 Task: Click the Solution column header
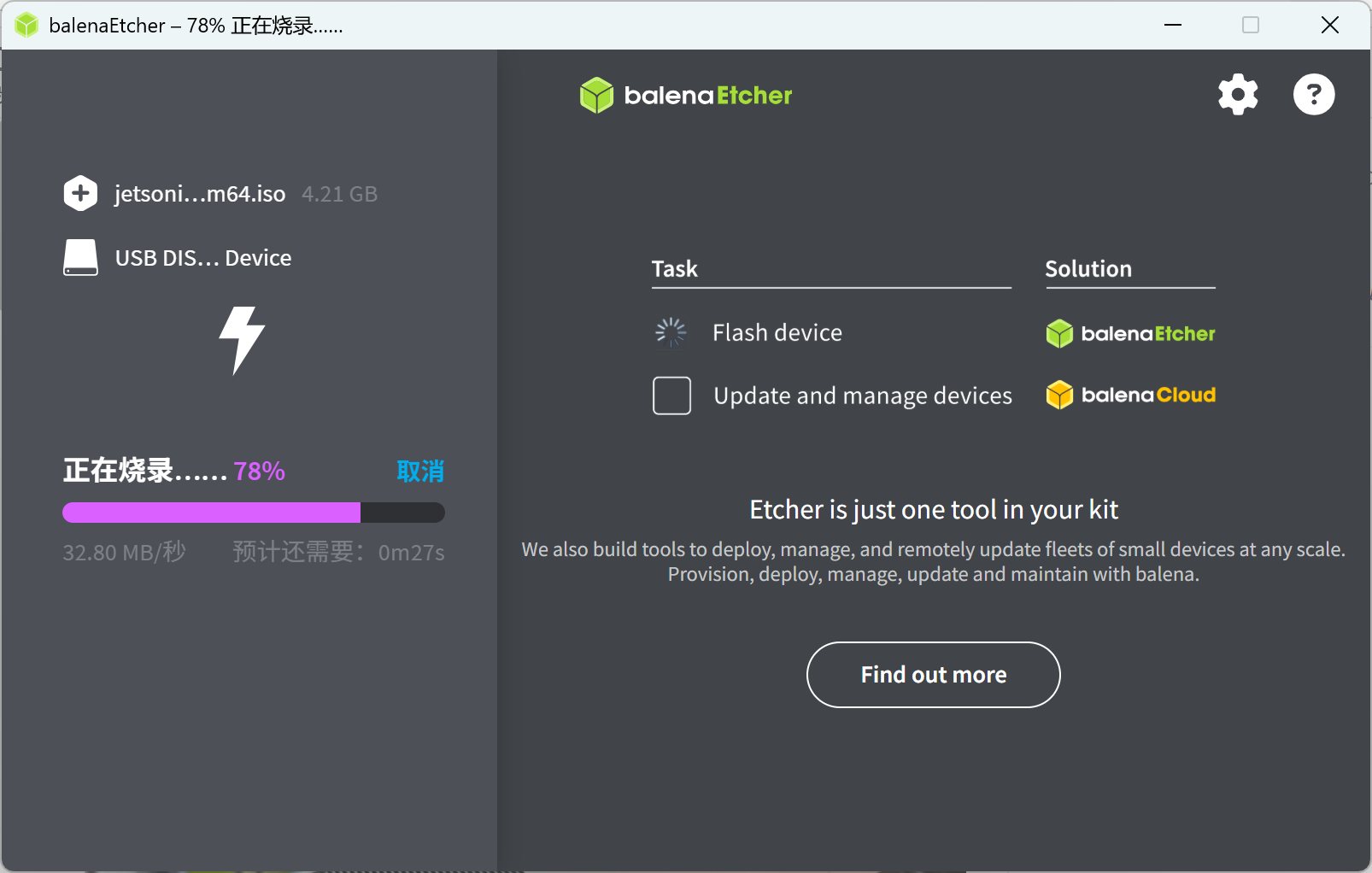[1087, 268]
